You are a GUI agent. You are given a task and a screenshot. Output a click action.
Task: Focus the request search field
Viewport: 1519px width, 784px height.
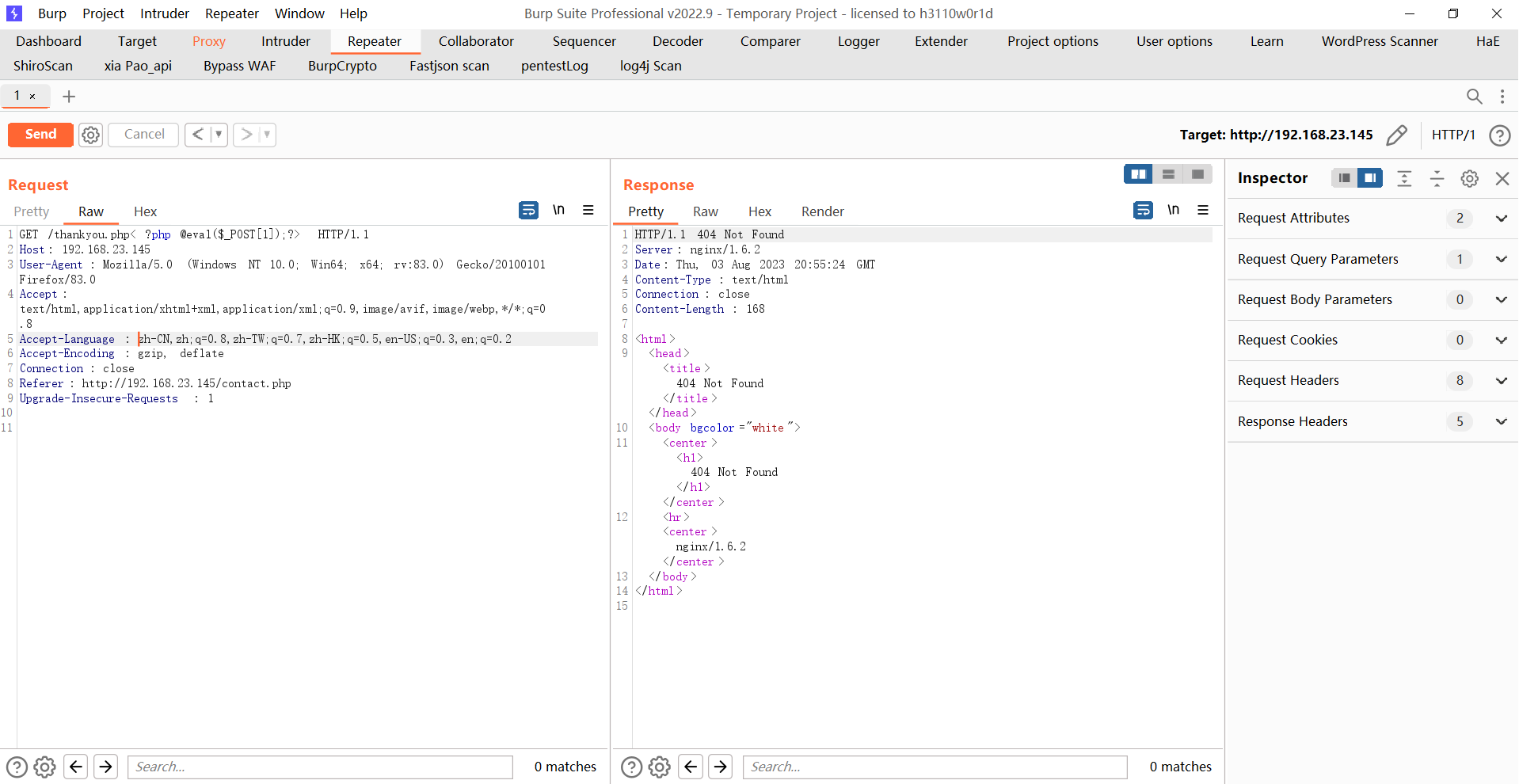coord(320,767)
